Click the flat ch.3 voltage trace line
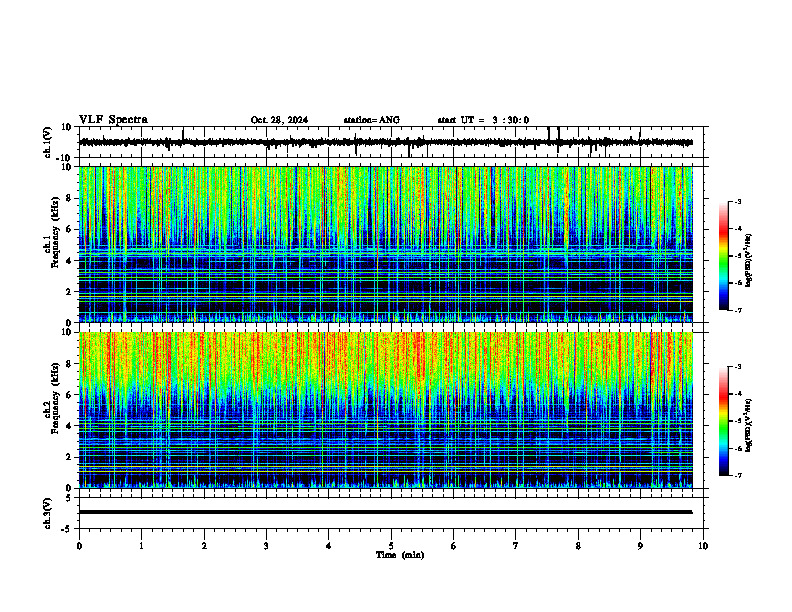792x612 pixels. 385,512
